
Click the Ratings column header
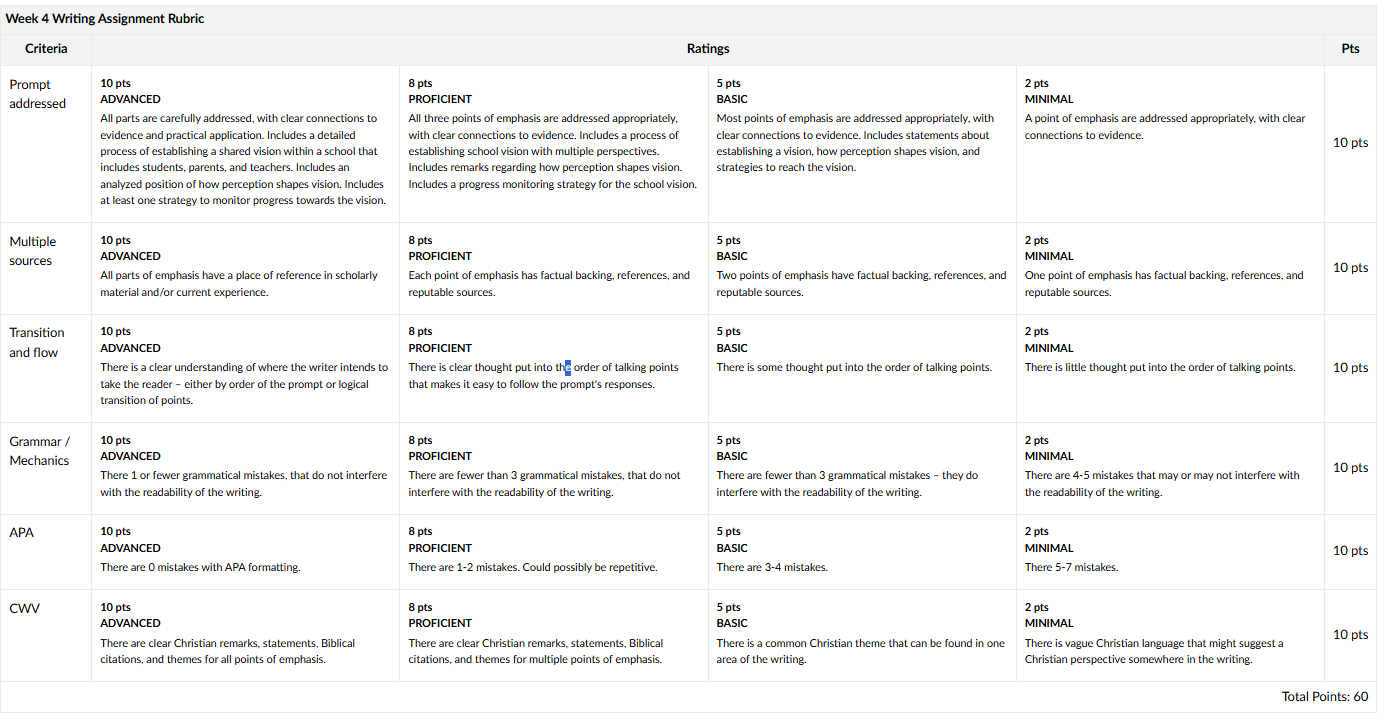coord(708,49)
